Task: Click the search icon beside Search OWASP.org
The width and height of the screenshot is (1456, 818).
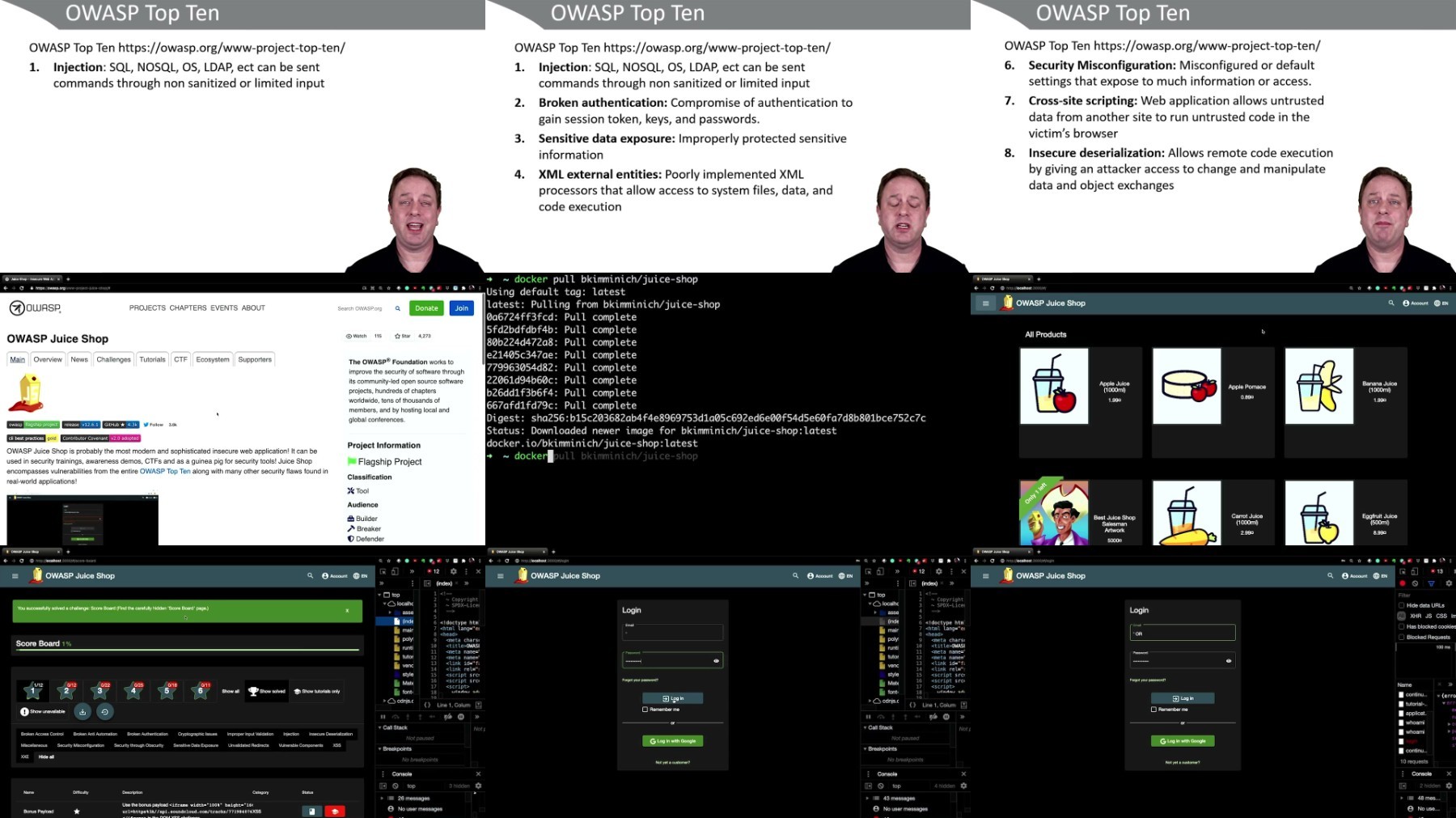Action: [397, 308]
